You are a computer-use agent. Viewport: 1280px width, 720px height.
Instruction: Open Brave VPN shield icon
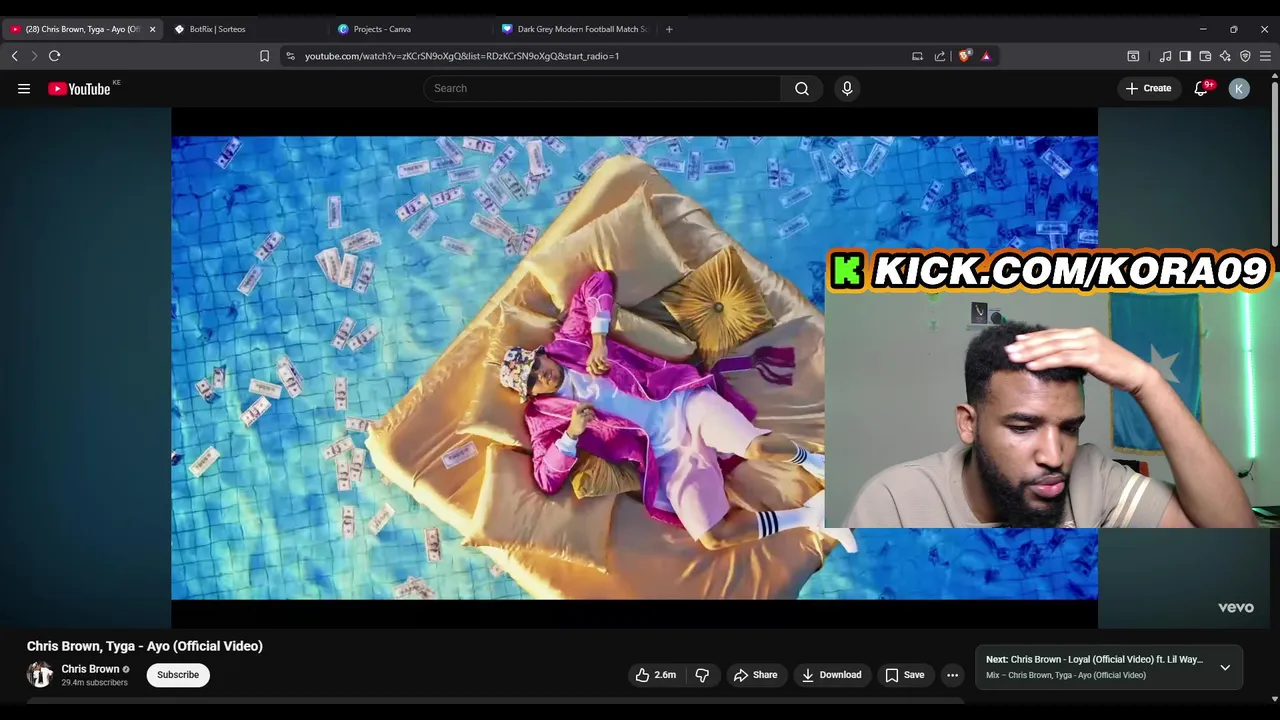click(x=1245, y=56)
